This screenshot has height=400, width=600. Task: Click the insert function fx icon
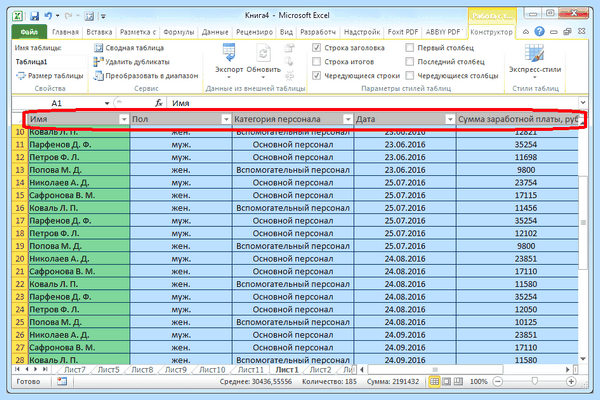[x=159, y=103]
